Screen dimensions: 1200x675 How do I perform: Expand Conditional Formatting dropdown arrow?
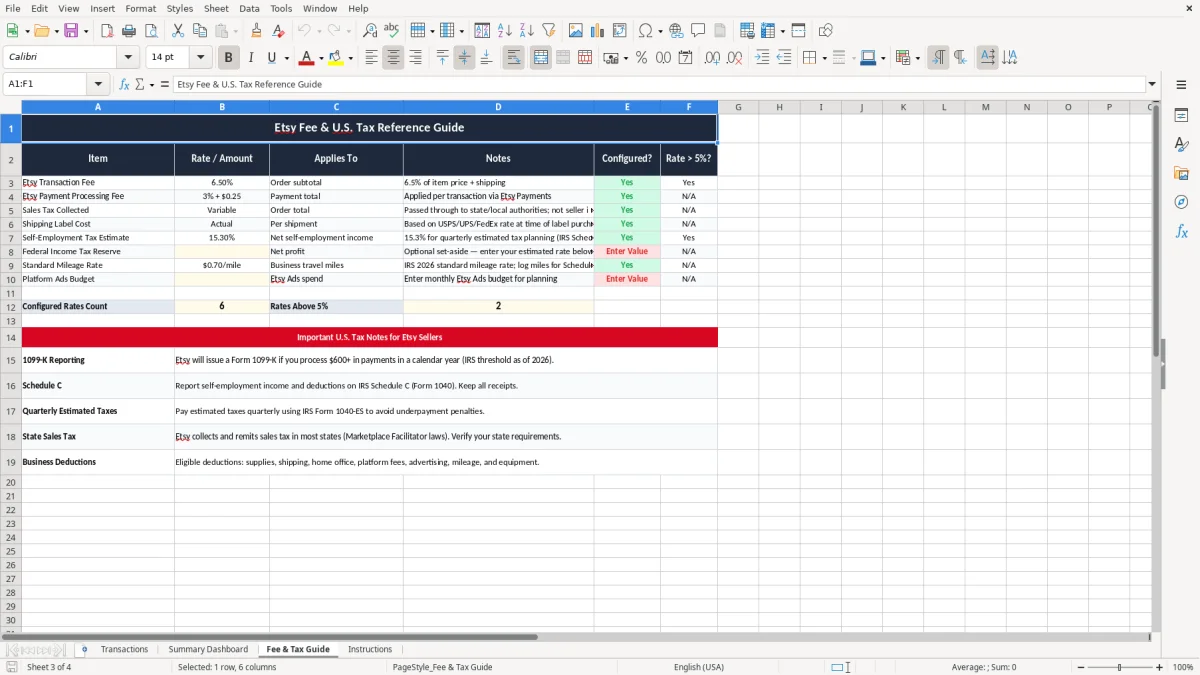(x=917, y=58)
